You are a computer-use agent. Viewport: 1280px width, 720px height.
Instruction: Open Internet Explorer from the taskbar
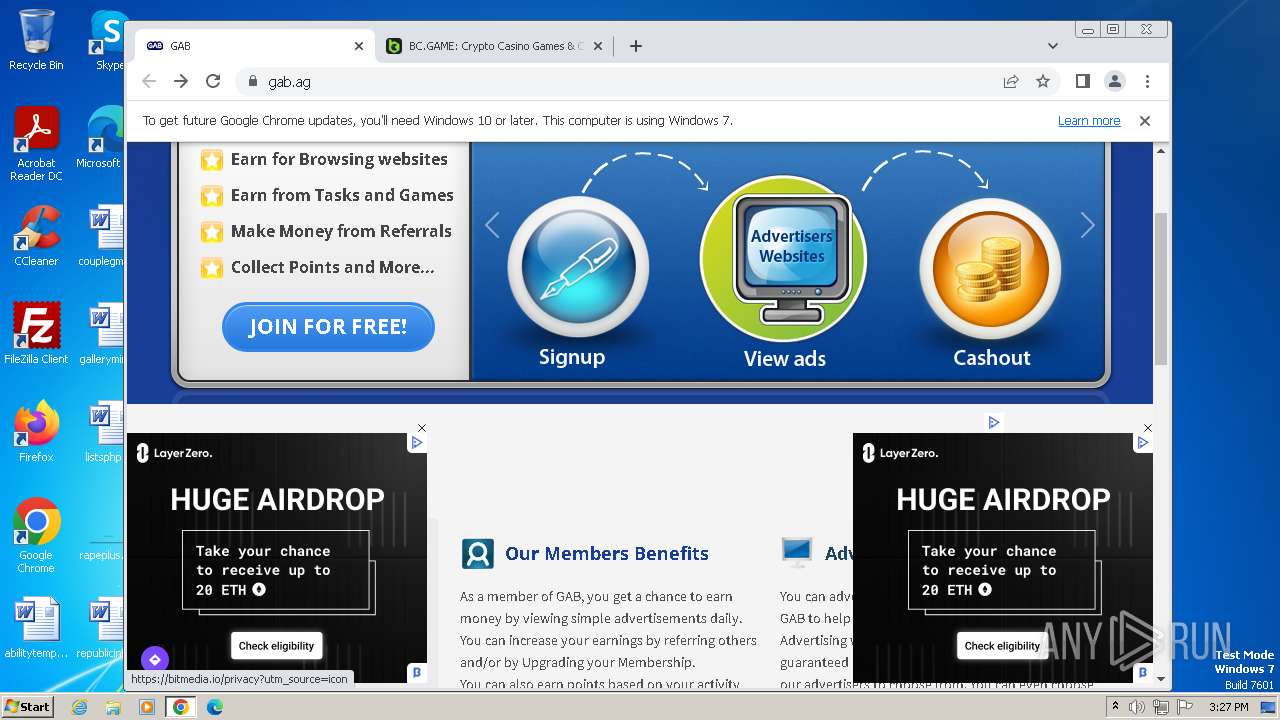point(79,707)
